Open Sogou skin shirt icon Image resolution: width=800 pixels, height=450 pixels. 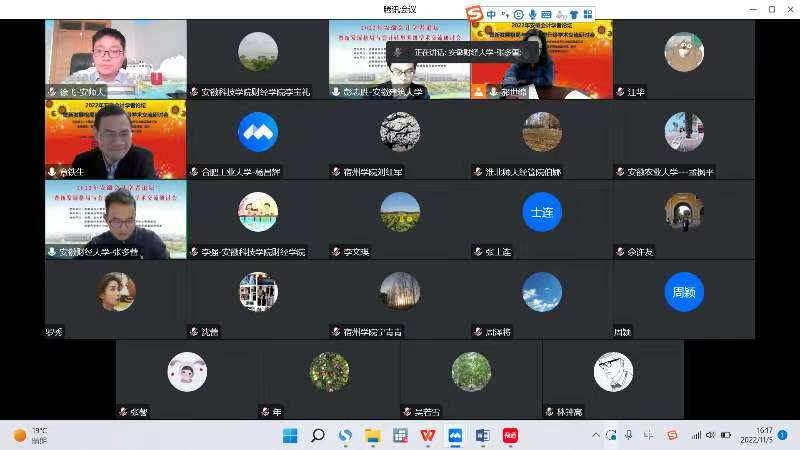[x=573, y=14]
